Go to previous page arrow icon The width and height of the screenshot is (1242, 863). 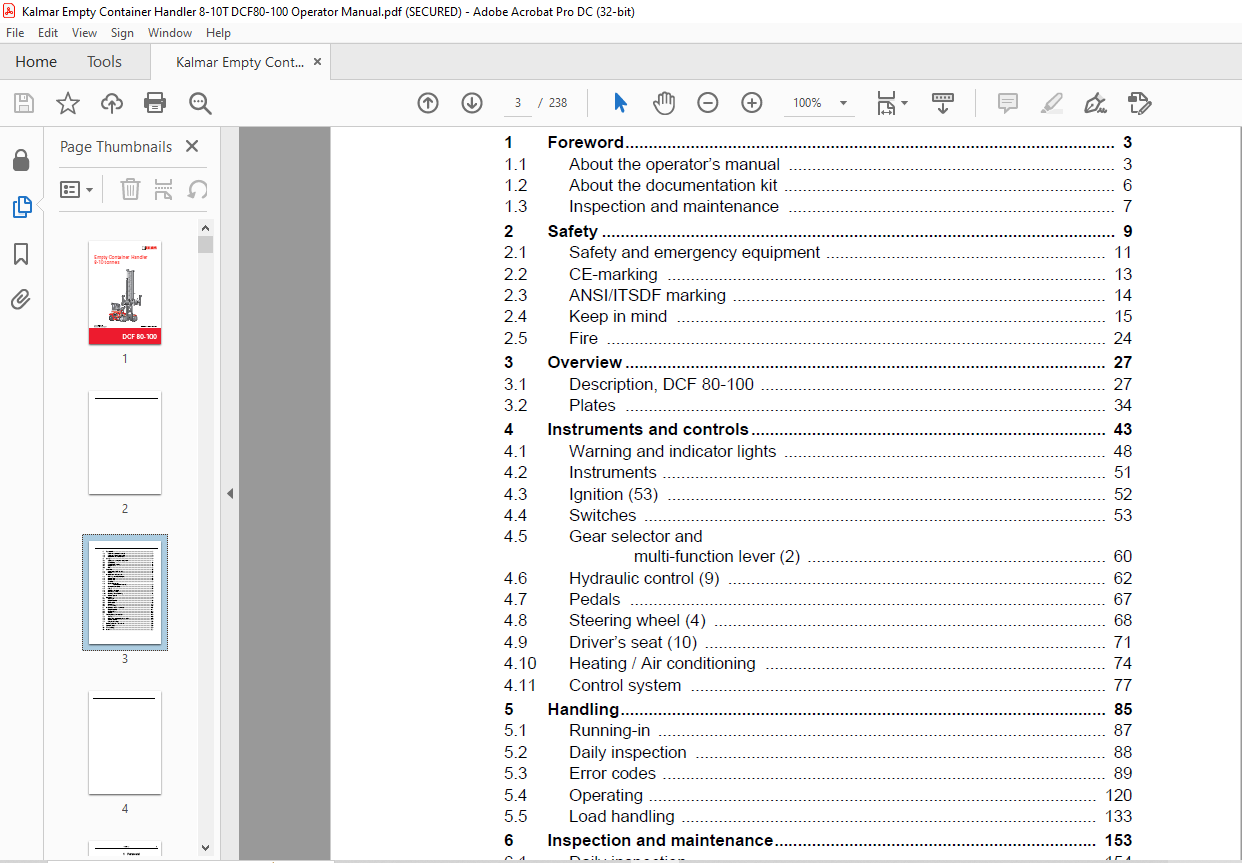coord(428,103)
